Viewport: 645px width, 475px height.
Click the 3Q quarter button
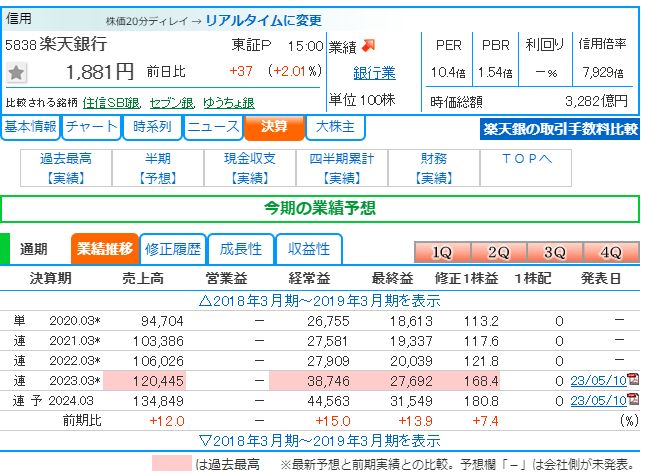[x=555, y=252]
